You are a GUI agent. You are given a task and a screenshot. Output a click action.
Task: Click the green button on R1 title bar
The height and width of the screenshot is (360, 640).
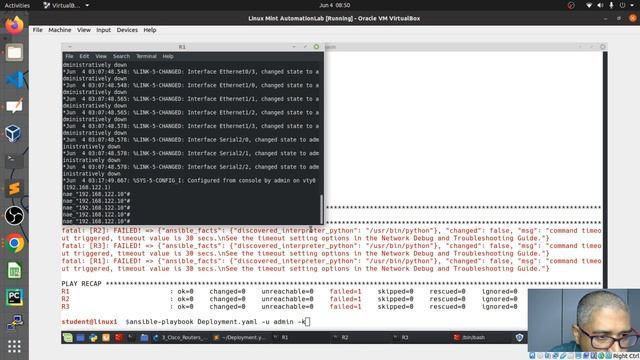click(x=316, y=47)
